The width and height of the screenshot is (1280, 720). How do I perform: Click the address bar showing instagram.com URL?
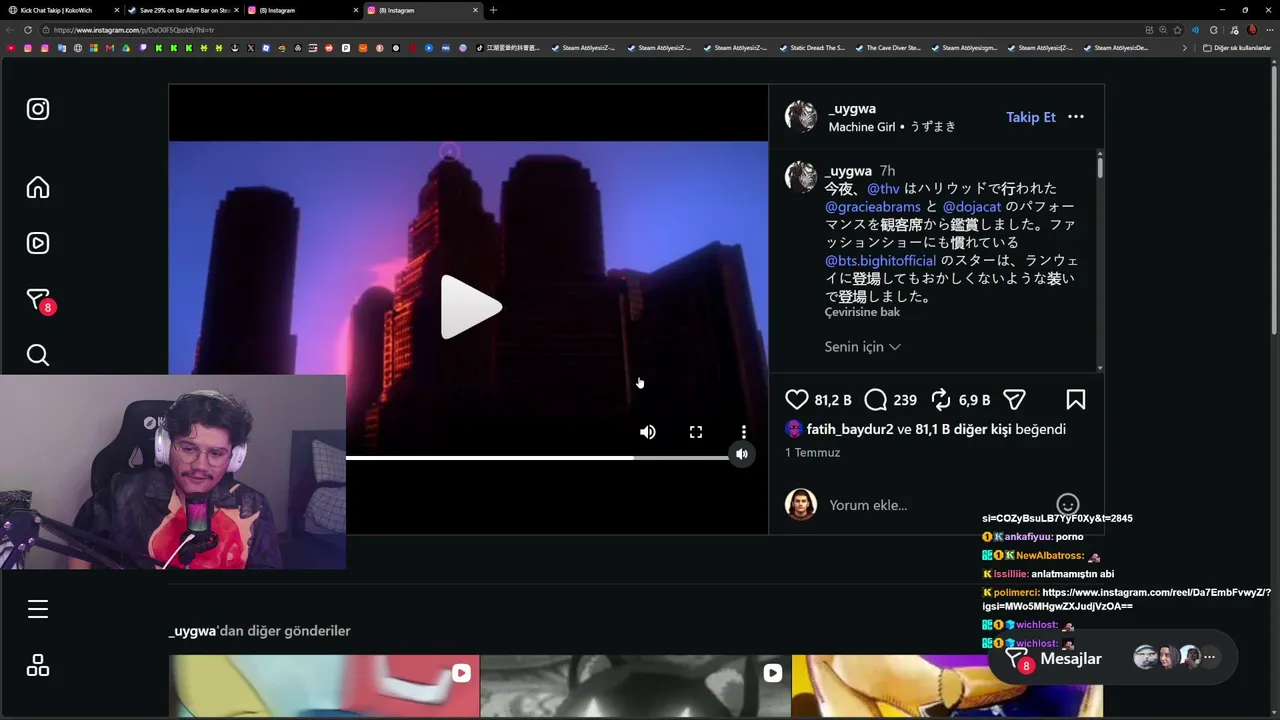click(590, 30)
